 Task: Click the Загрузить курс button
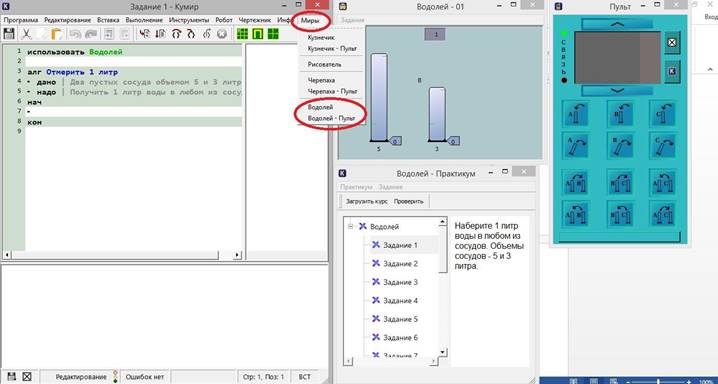tap(366, 201)
